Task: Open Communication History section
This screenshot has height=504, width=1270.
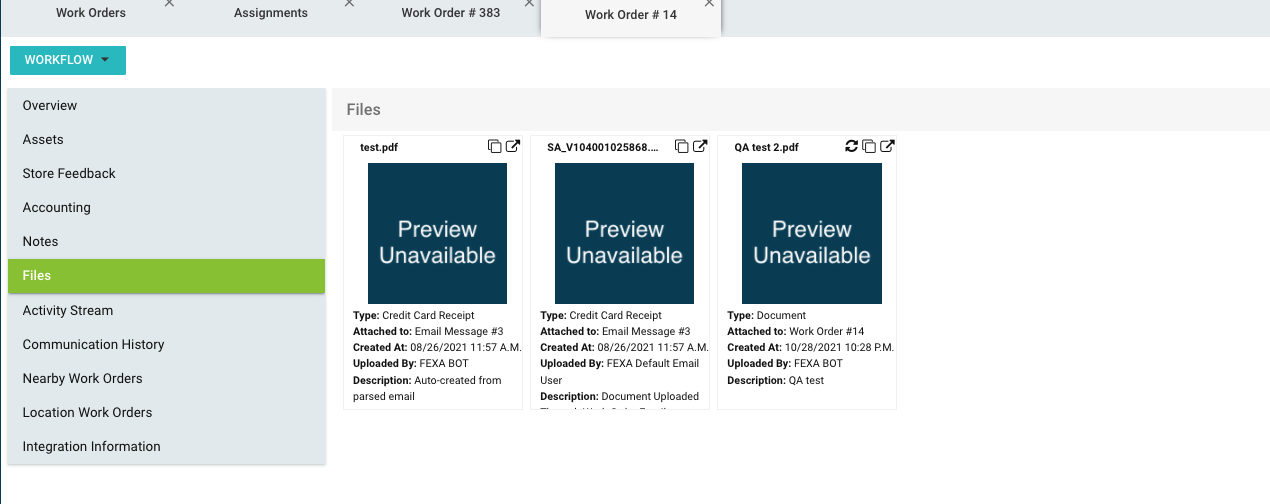Action: click(x=93, y=345)
